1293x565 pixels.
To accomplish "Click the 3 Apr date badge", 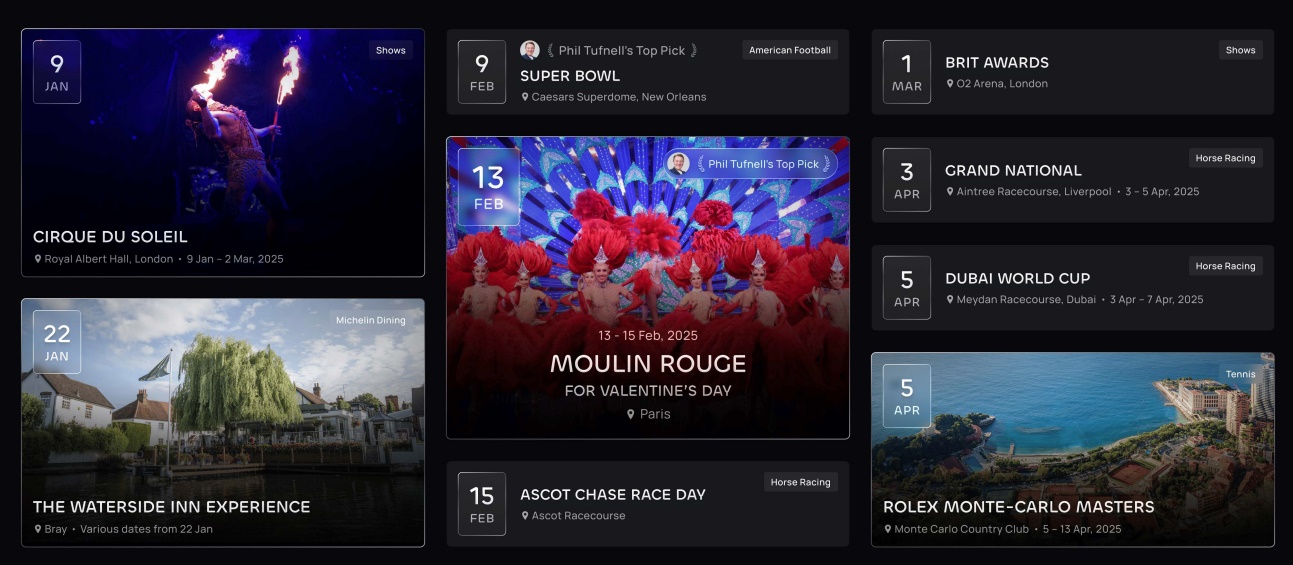I will pos(907,180).
